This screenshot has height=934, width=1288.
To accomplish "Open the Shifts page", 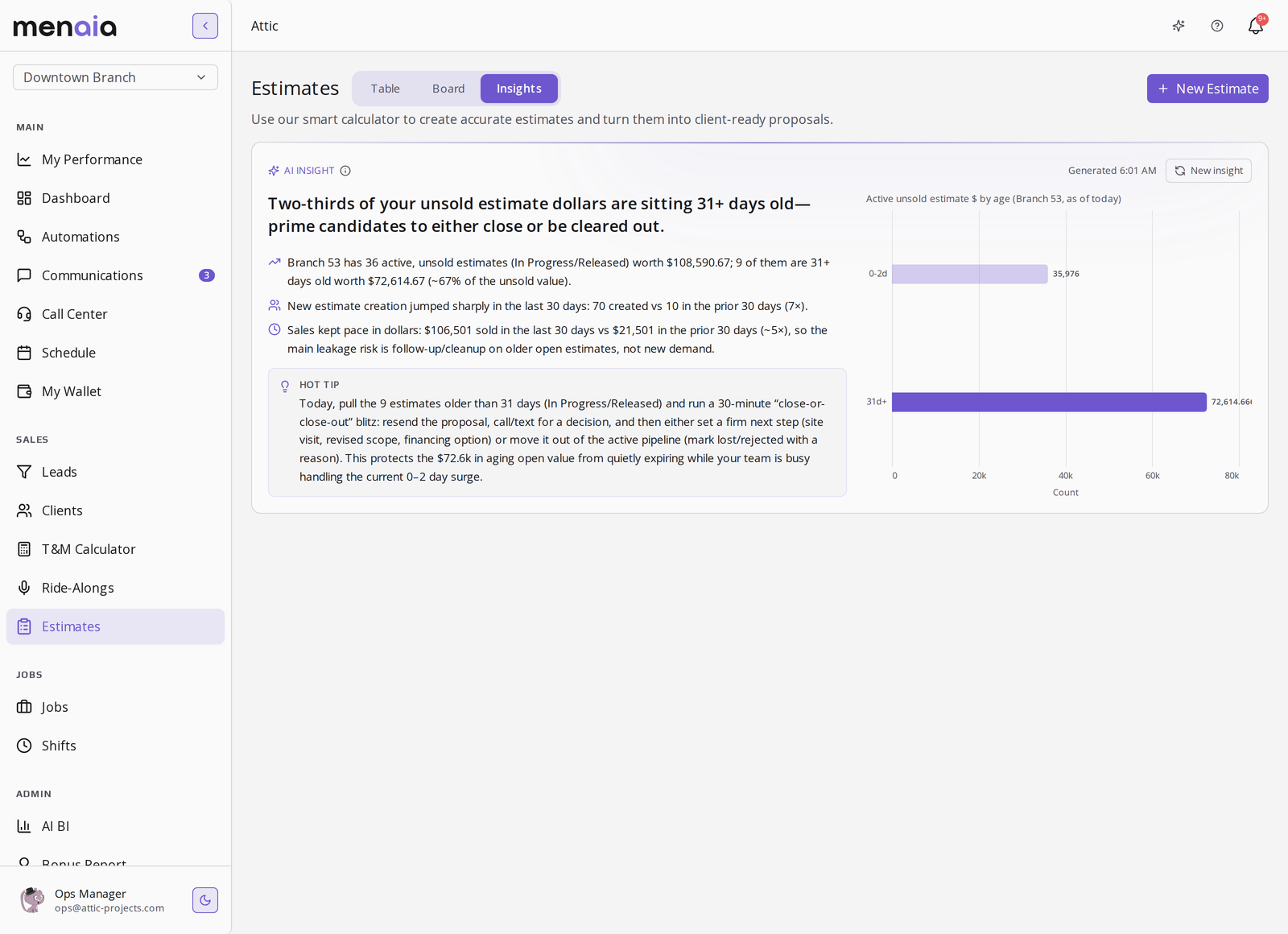I will (115, 746).
